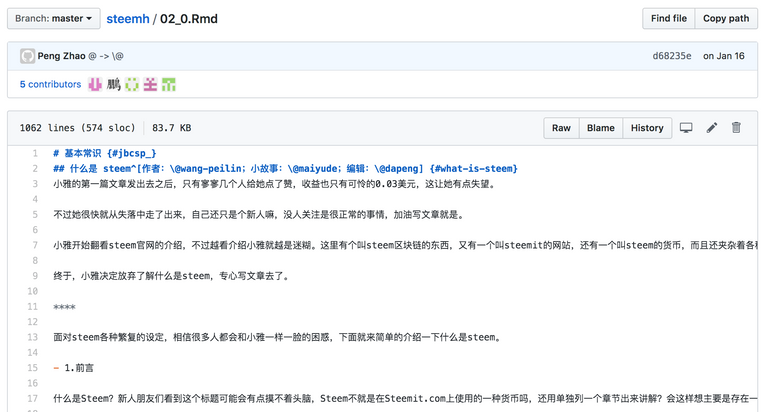The height and width of the screenshot is (412, 768).
Task: Select line number 17
Action: [32, 398]
